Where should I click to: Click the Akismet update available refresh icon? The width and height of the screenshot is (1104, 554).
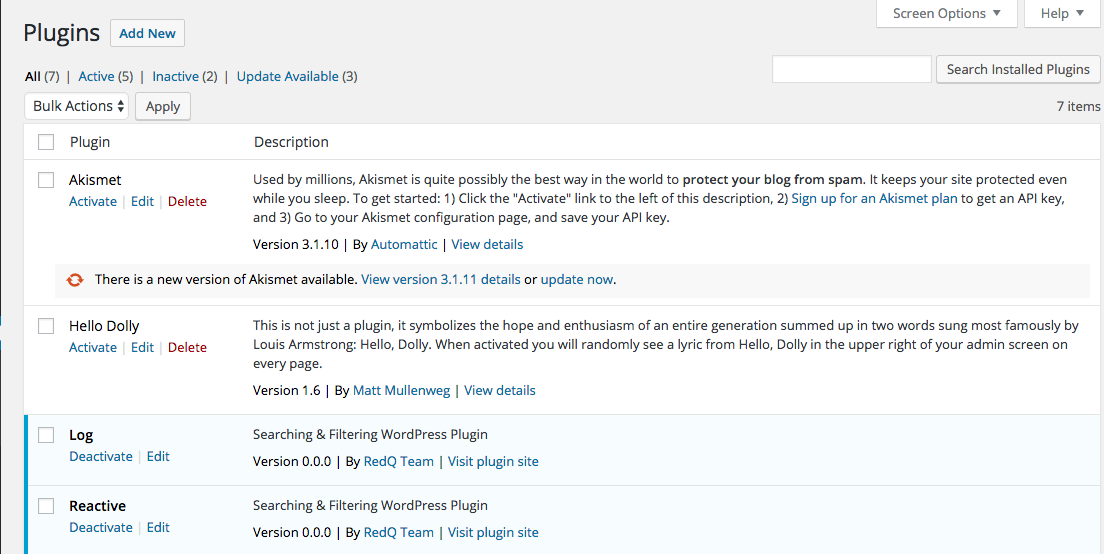click(75, 280)
